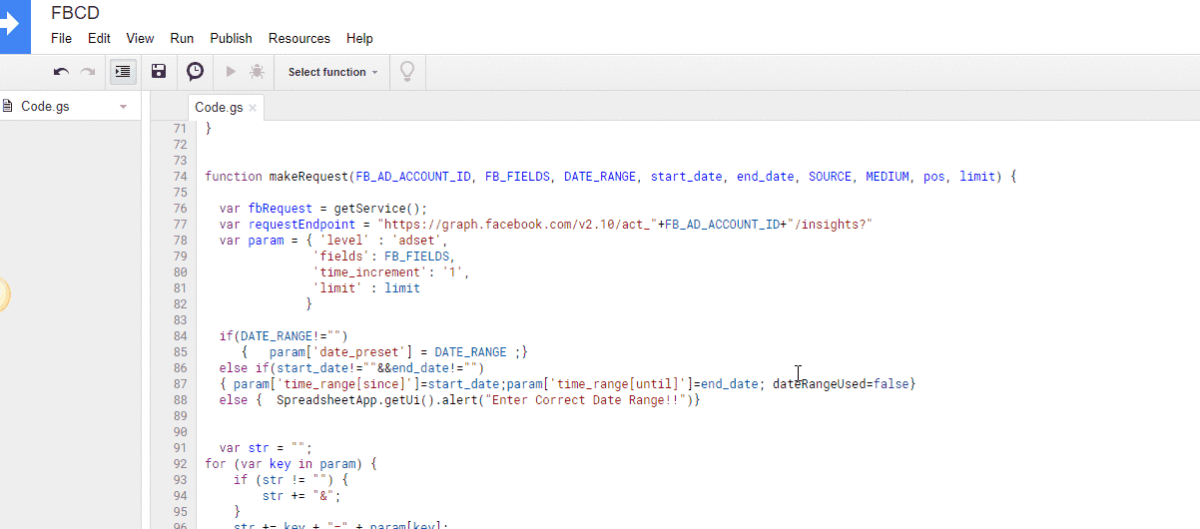Click the getService() call on line 76
The height and width of the screenshot is (529, 1200).
point(381,208)
